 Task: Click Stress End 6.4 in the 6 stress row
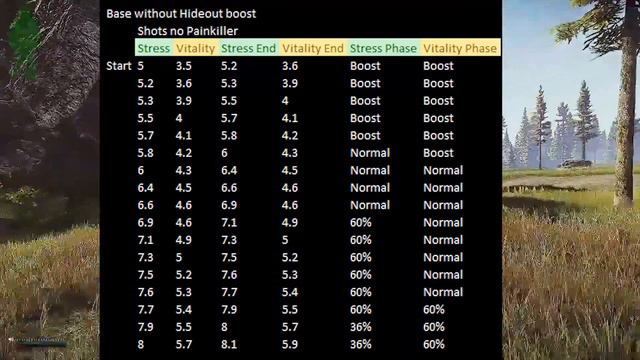point(229,171)
